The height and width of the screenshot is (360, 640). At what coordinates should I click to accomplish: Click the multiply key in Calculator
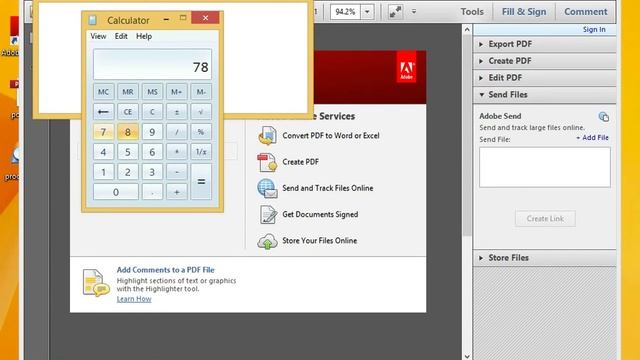pyautogui.click(x=176, y=152)
